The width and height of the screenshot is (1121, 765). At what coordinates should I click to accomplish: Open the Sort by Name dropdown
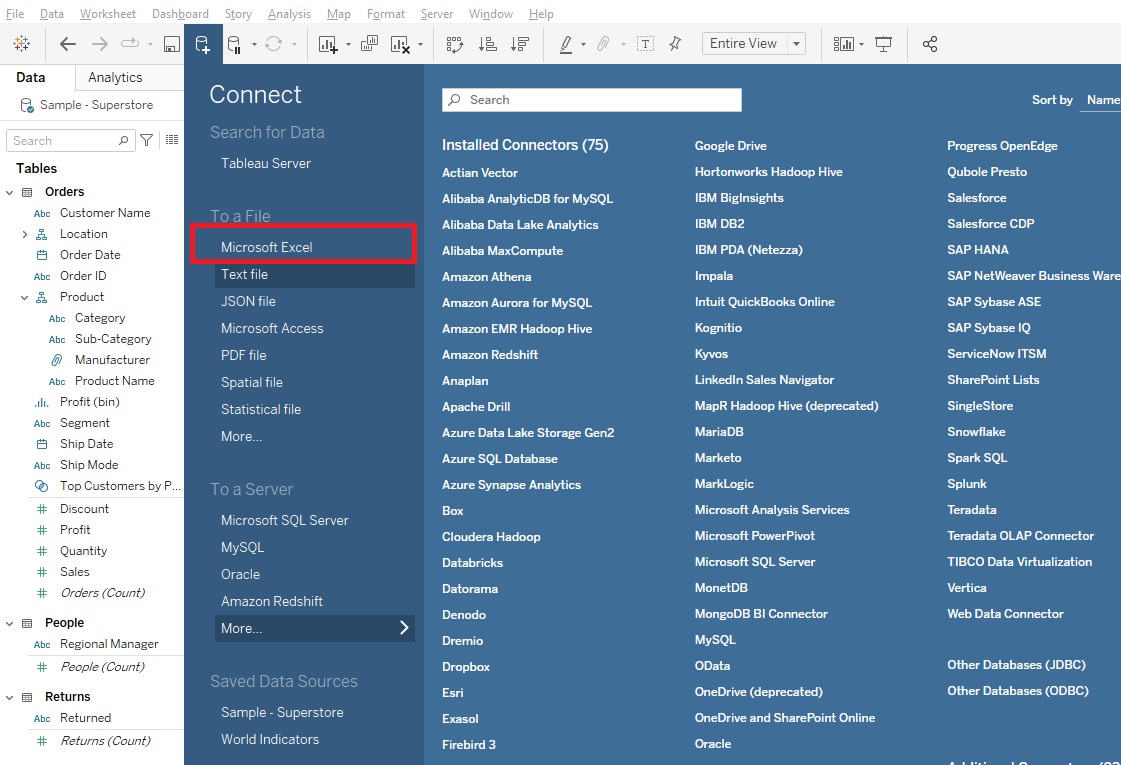click(x=1102, y=100)
